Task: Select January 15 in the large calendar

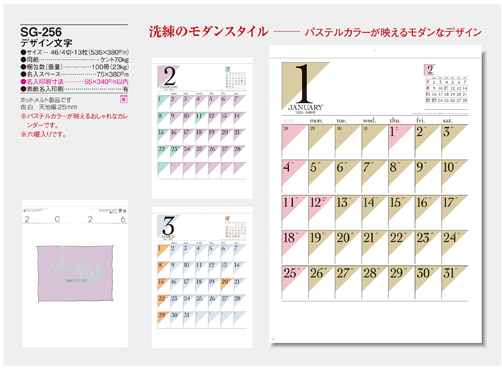Action: coord(401,212)
